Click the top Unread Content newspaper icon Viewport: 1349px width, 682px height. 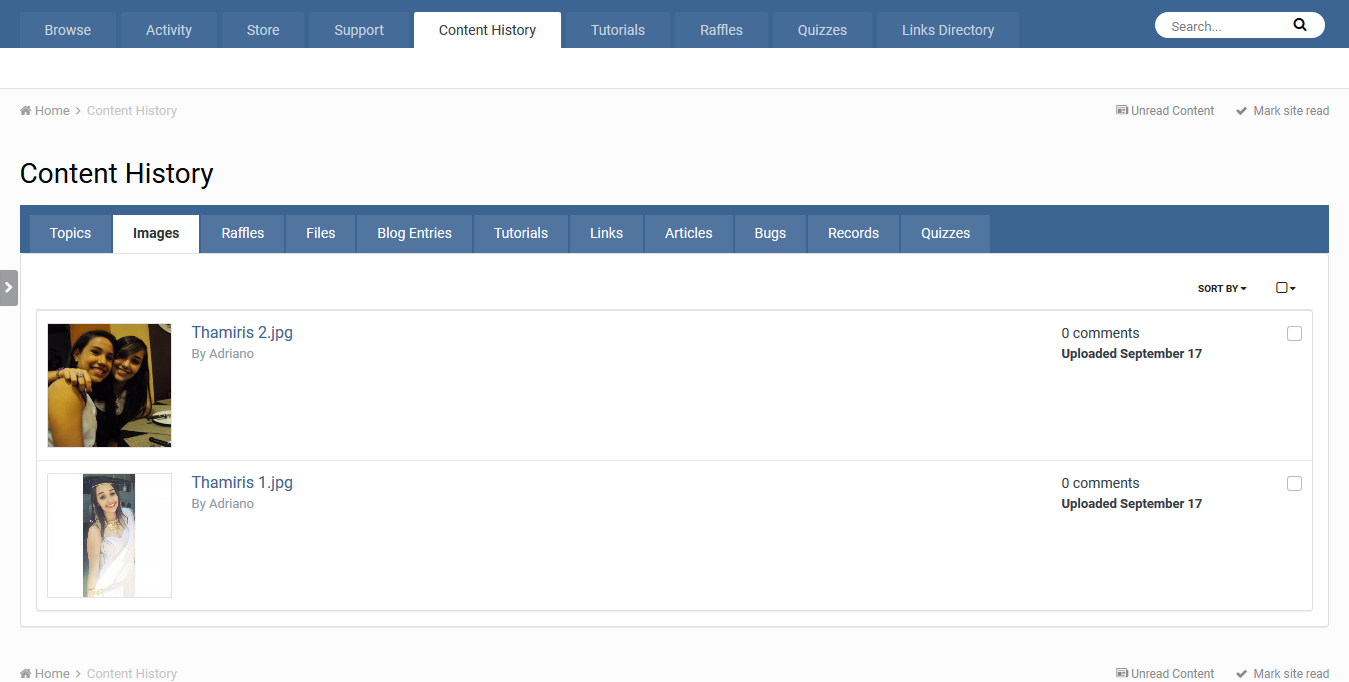pyautogui.click(x=1122, y=111)
